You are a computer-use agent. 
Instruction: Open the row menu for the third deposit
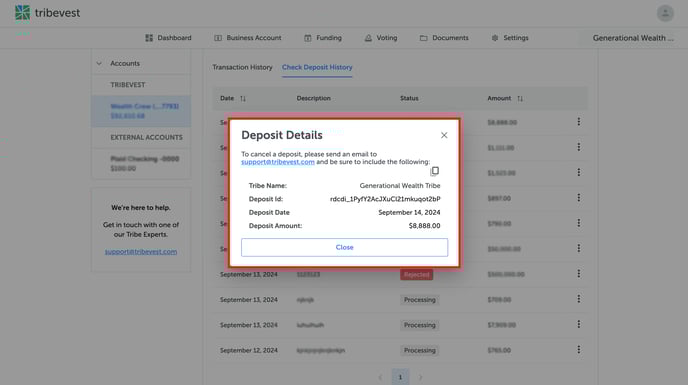[579, 173]
